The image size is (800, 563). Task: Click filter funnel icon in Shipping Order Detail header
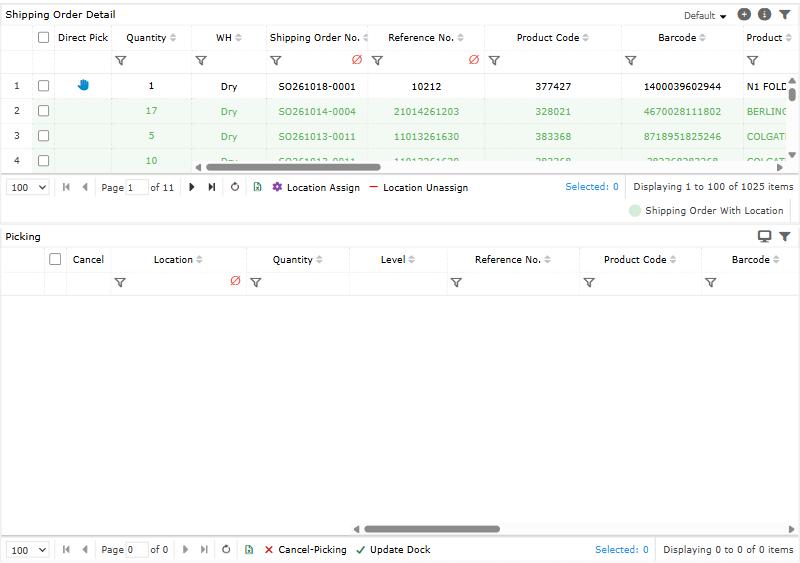[x=785, y=15]
